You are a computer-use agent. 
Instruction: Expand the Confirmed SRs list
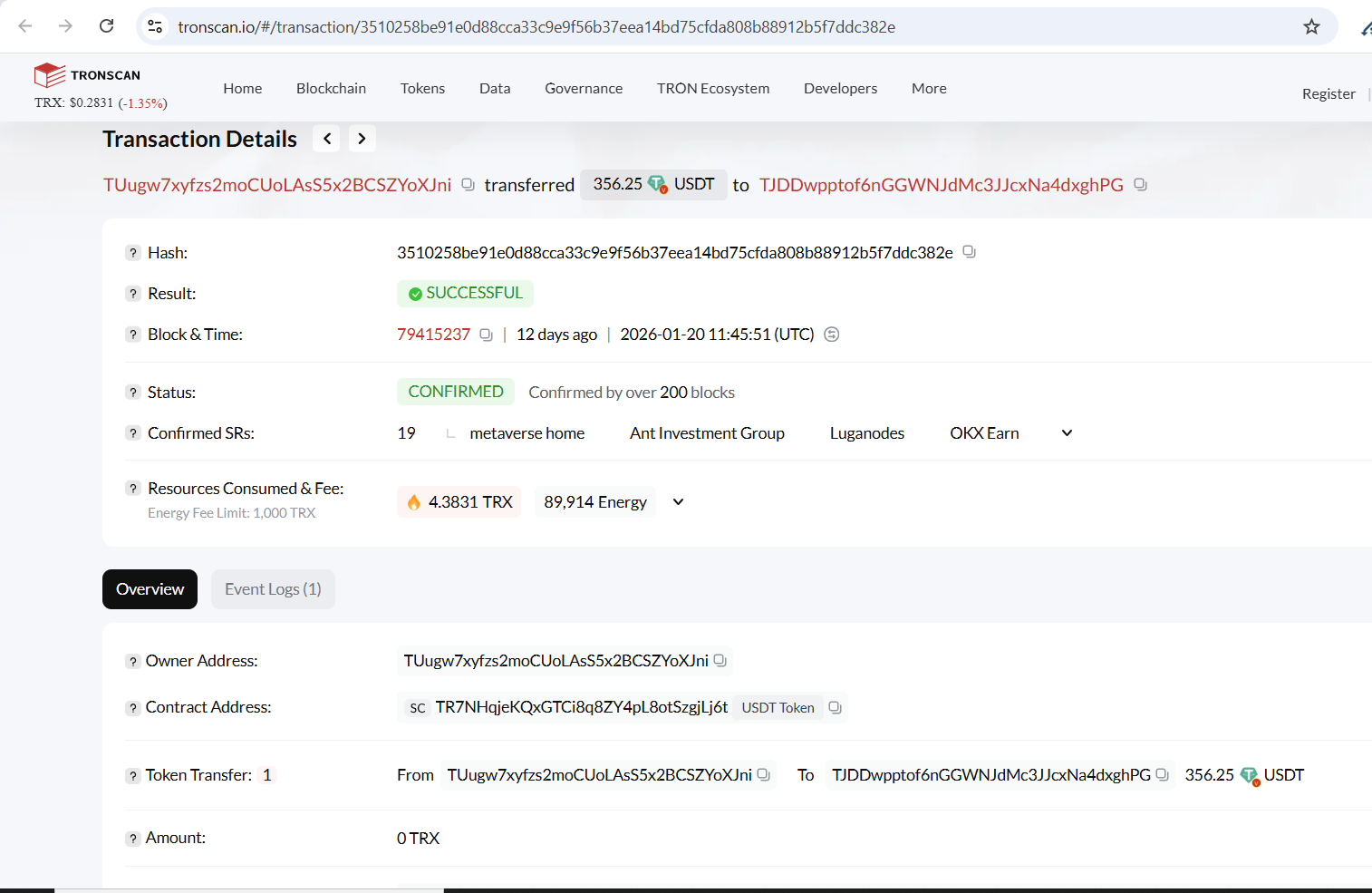pyautogui.click(x=1067, y=433)
